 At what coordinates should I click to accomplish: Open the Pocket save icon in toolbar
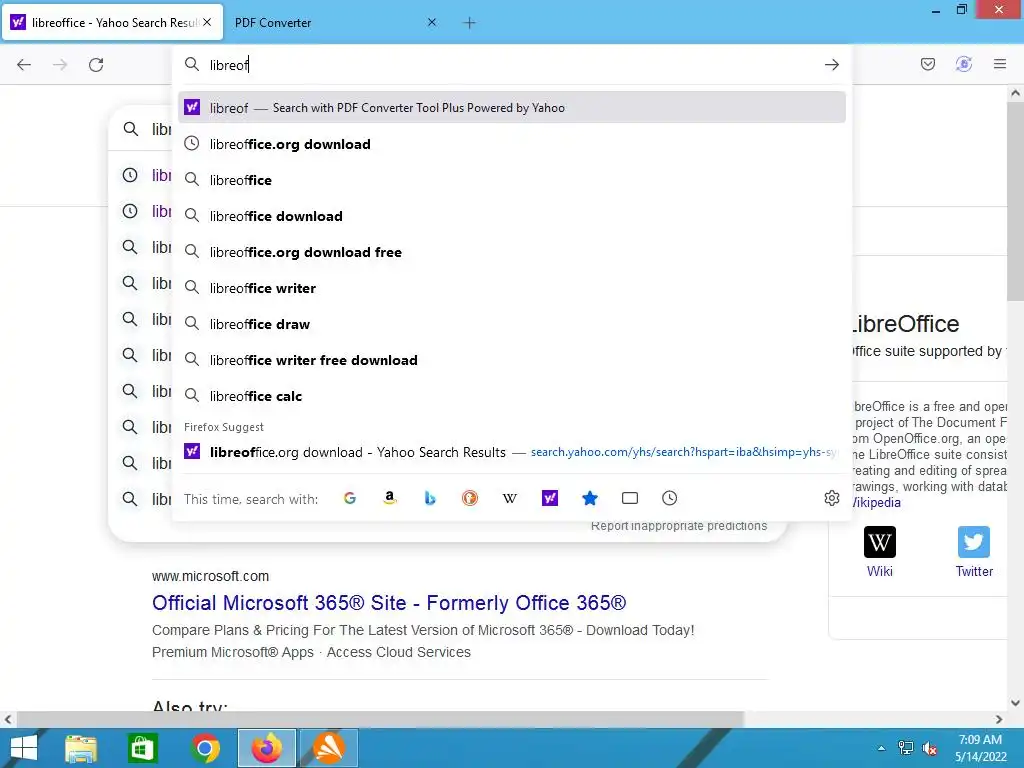(x=928, y=64)
